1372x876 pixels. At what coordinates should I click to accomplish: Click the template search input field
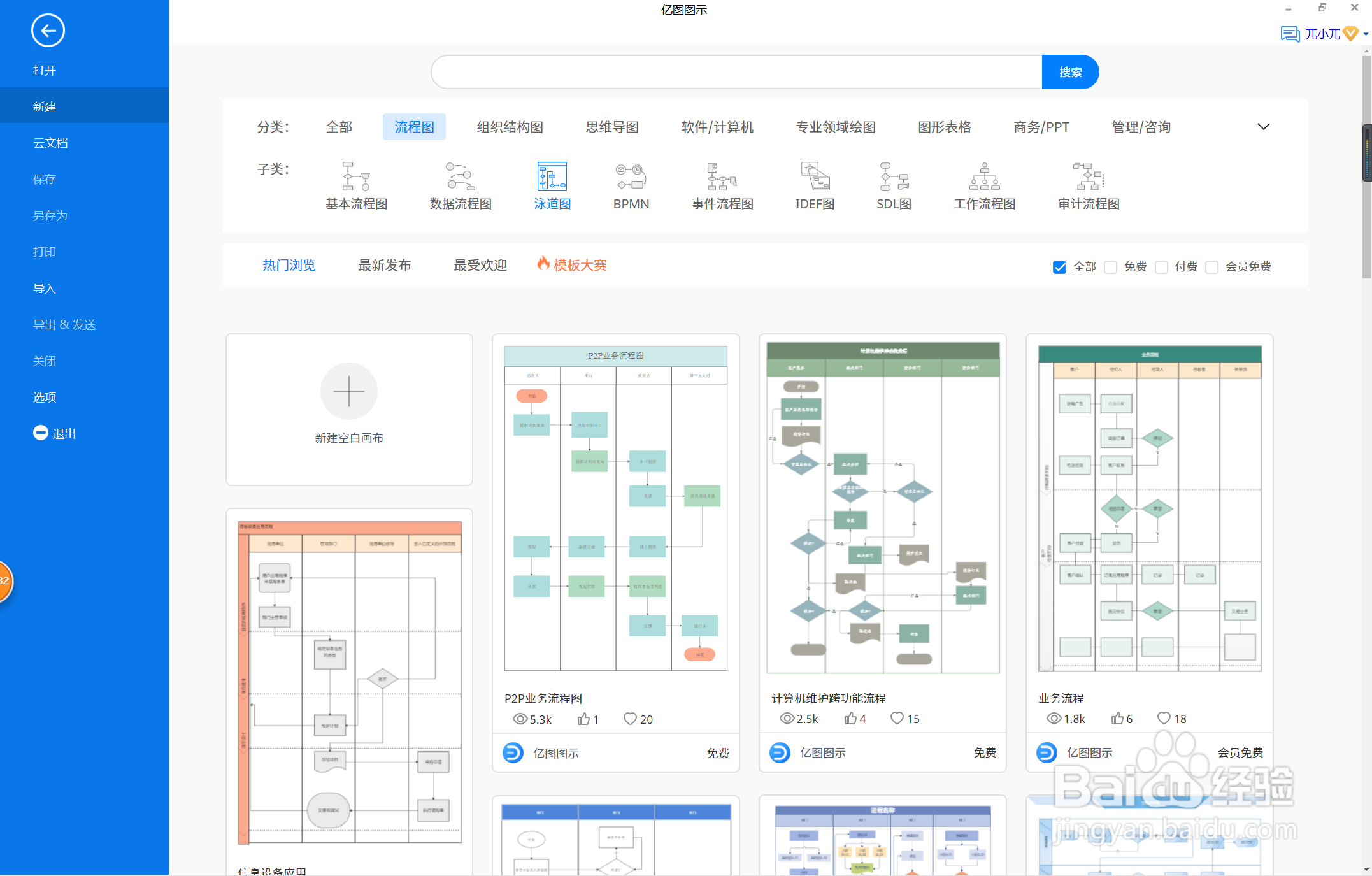click(x=736, y=72)
